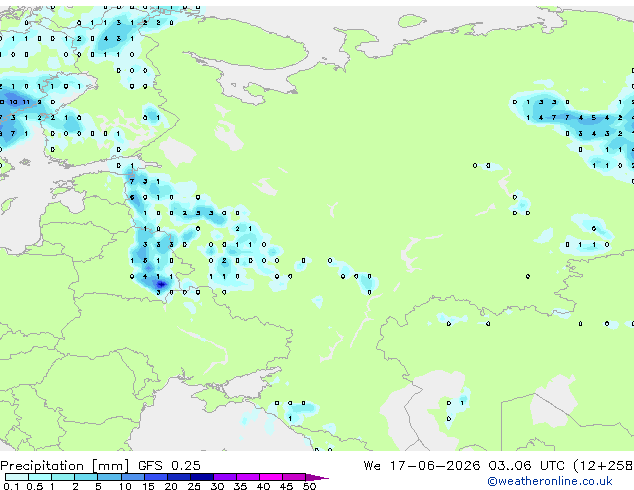Click the 2–5 mm legend color swatch

point(86,477)
